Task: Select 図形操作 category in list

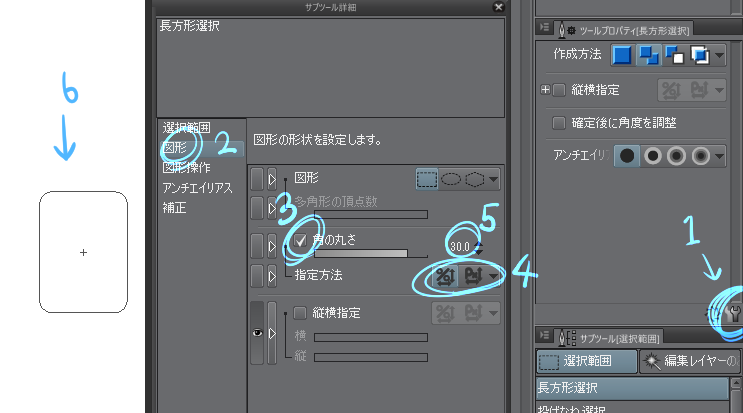Action: (186, 168)
